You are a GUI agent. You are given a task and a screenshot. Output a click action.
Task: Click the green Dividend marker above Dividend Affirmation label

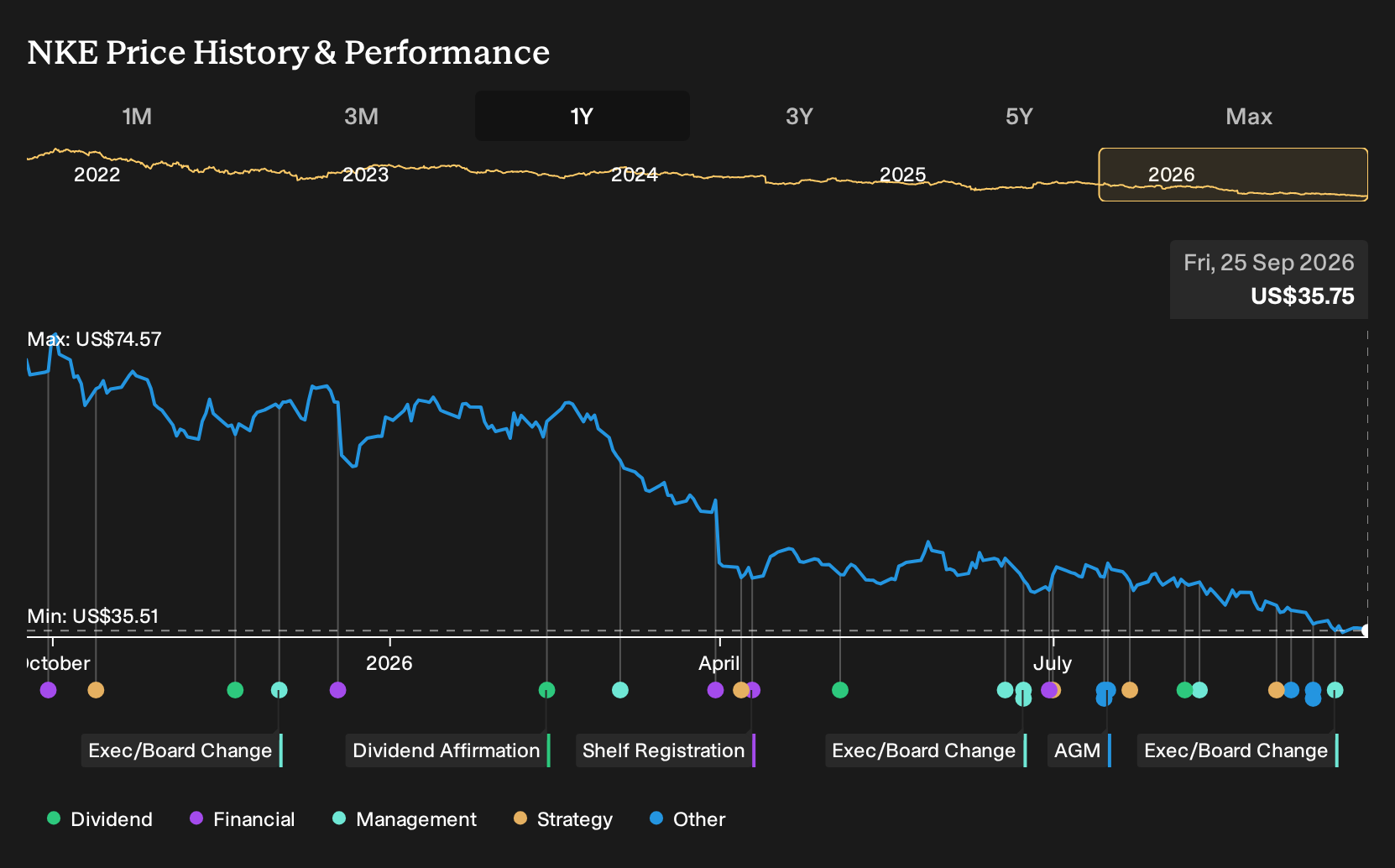pos(546,690)
